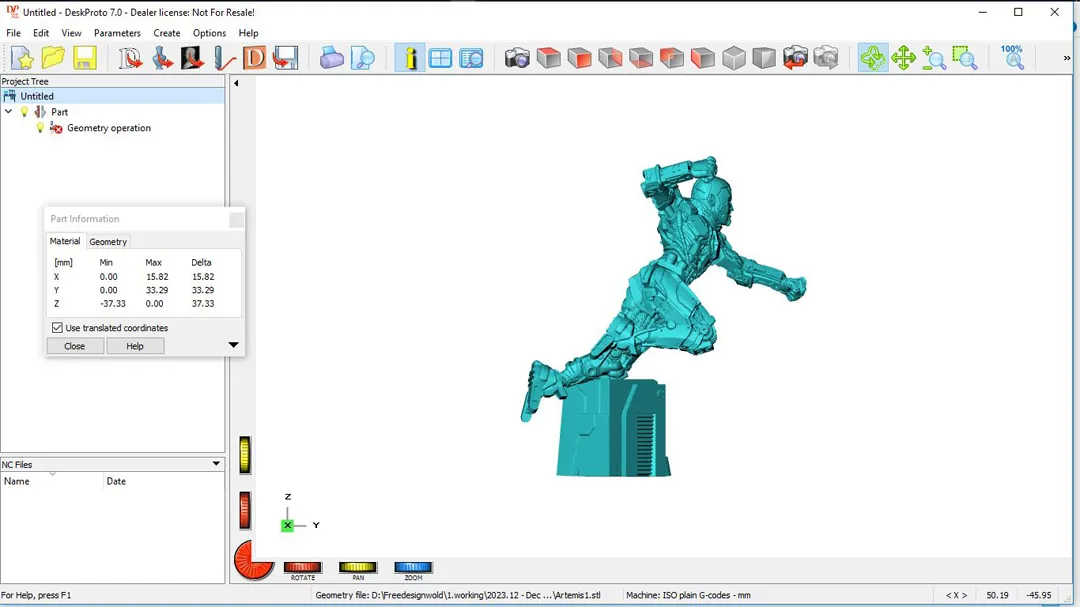Click Close button in Part Information
This screenshot has width=1080, height=607.
(x=74, y=346)
